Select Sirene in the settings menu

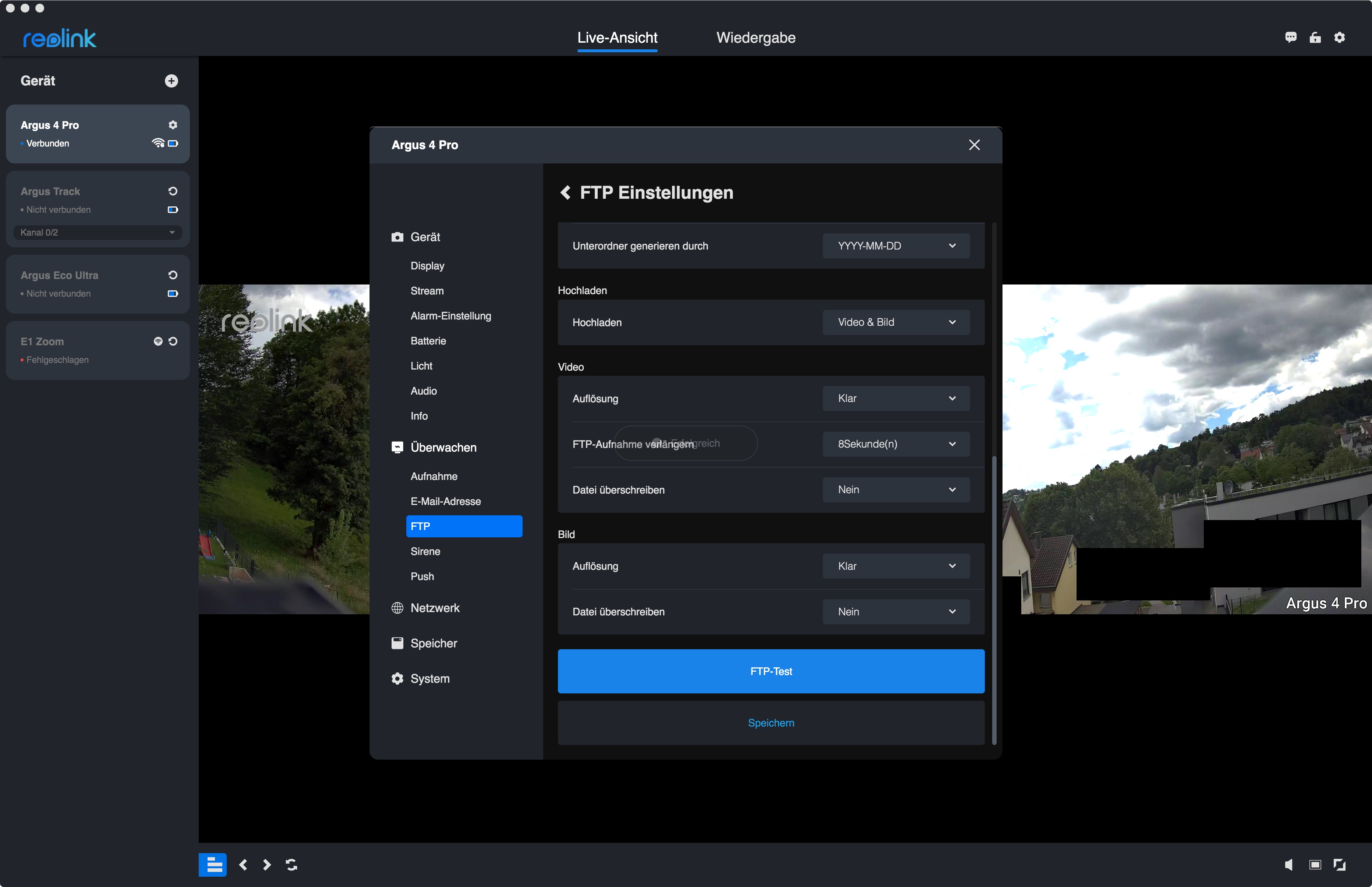425,551
